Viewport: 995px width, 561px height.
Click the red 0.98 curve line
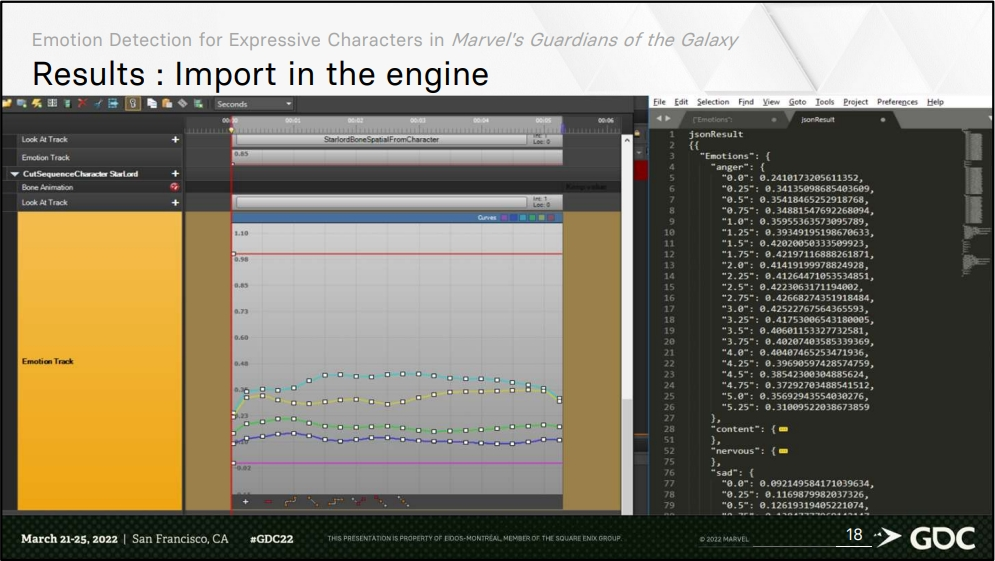(x=397, y=254)
